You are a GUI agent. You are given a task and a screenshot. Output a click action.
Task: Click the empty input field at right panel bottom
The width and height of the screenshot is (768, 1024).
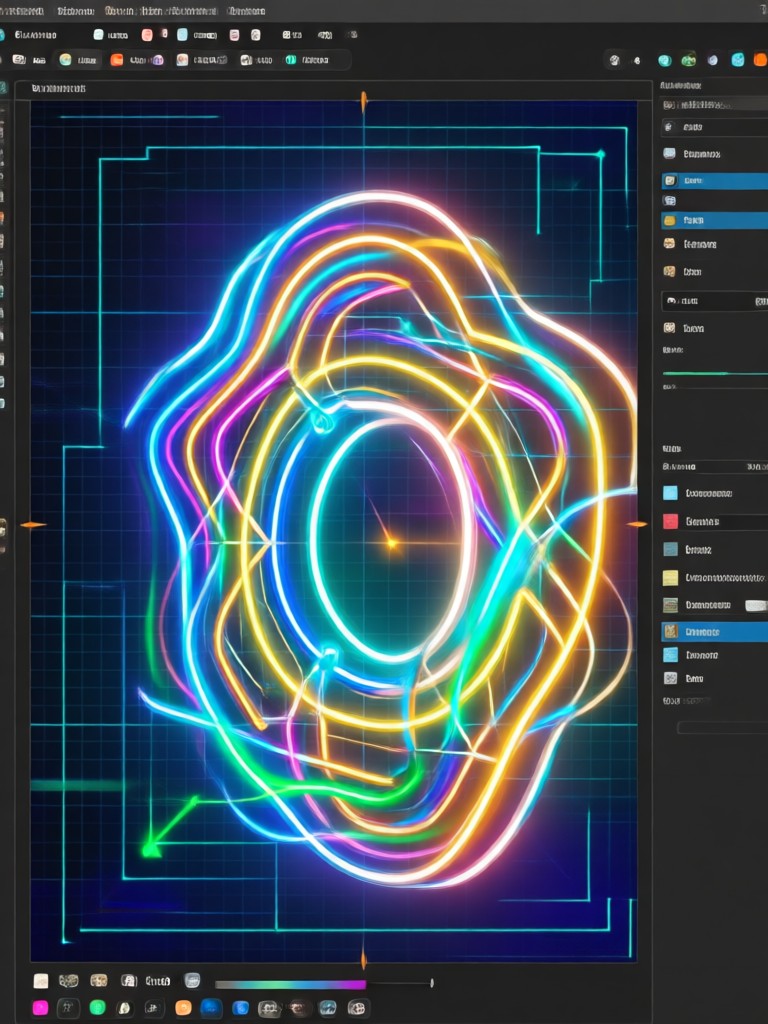click(x=722, y=728)
